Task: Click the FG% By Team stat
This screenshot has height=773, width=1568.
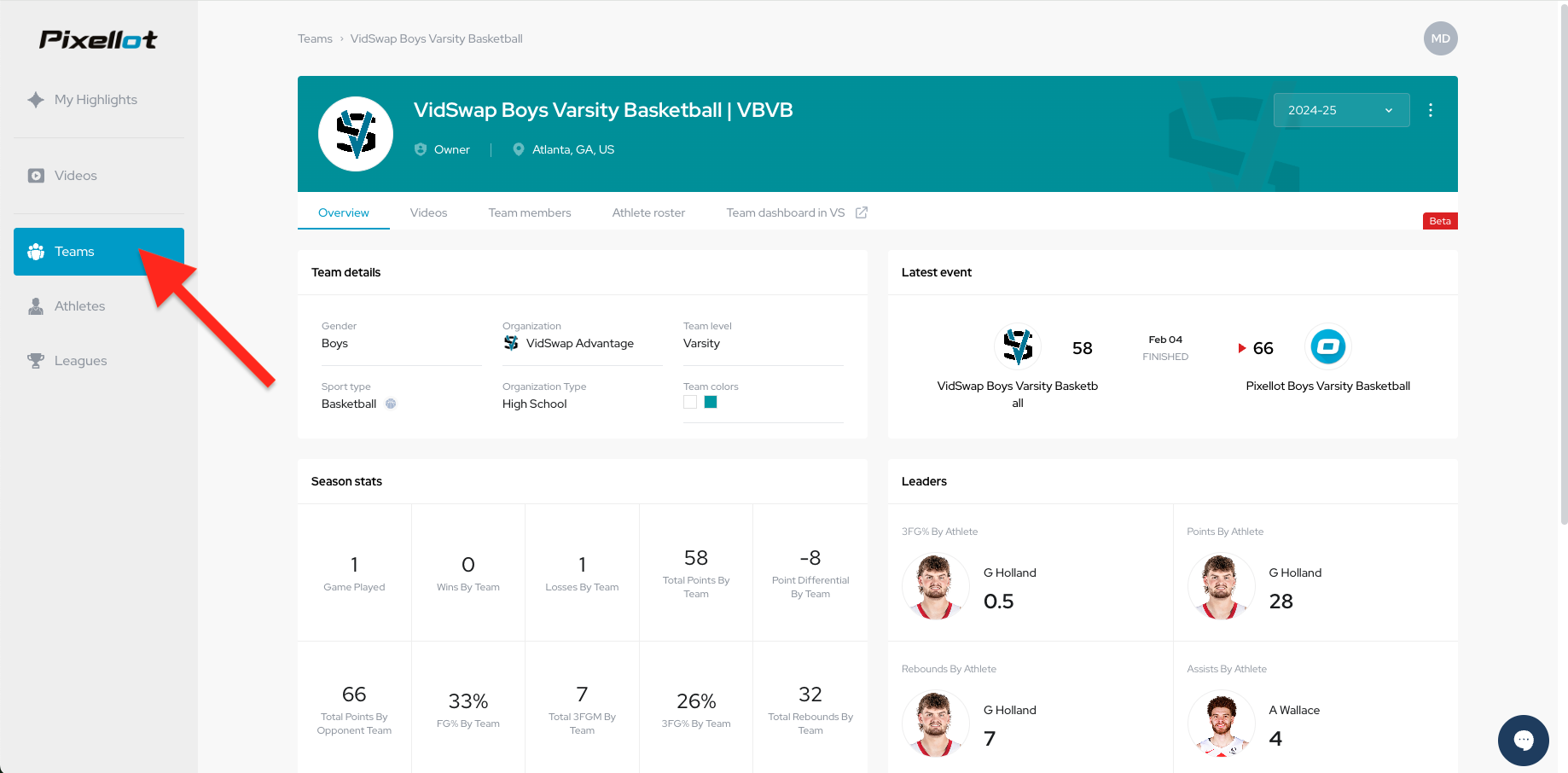Action: click(x=468, y=709)
